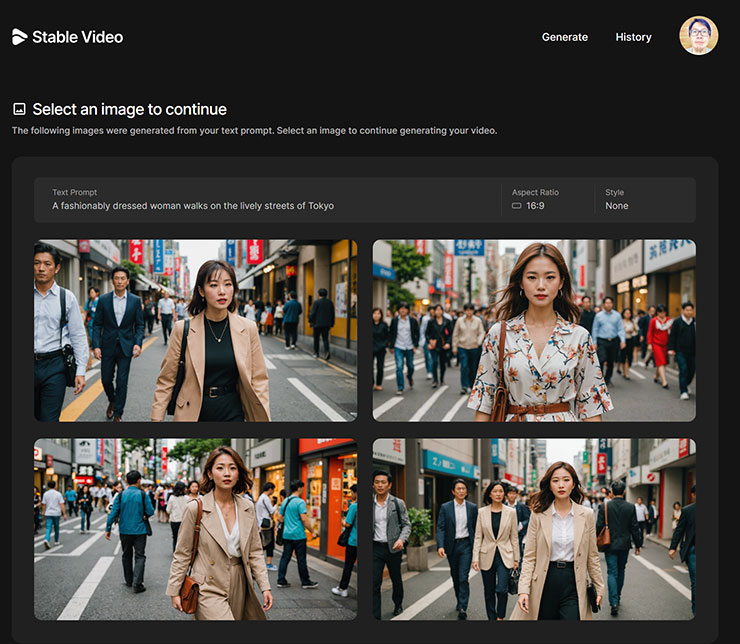740x644 pixels.
Task: Go to the Generate page
Action: (564, 37)
